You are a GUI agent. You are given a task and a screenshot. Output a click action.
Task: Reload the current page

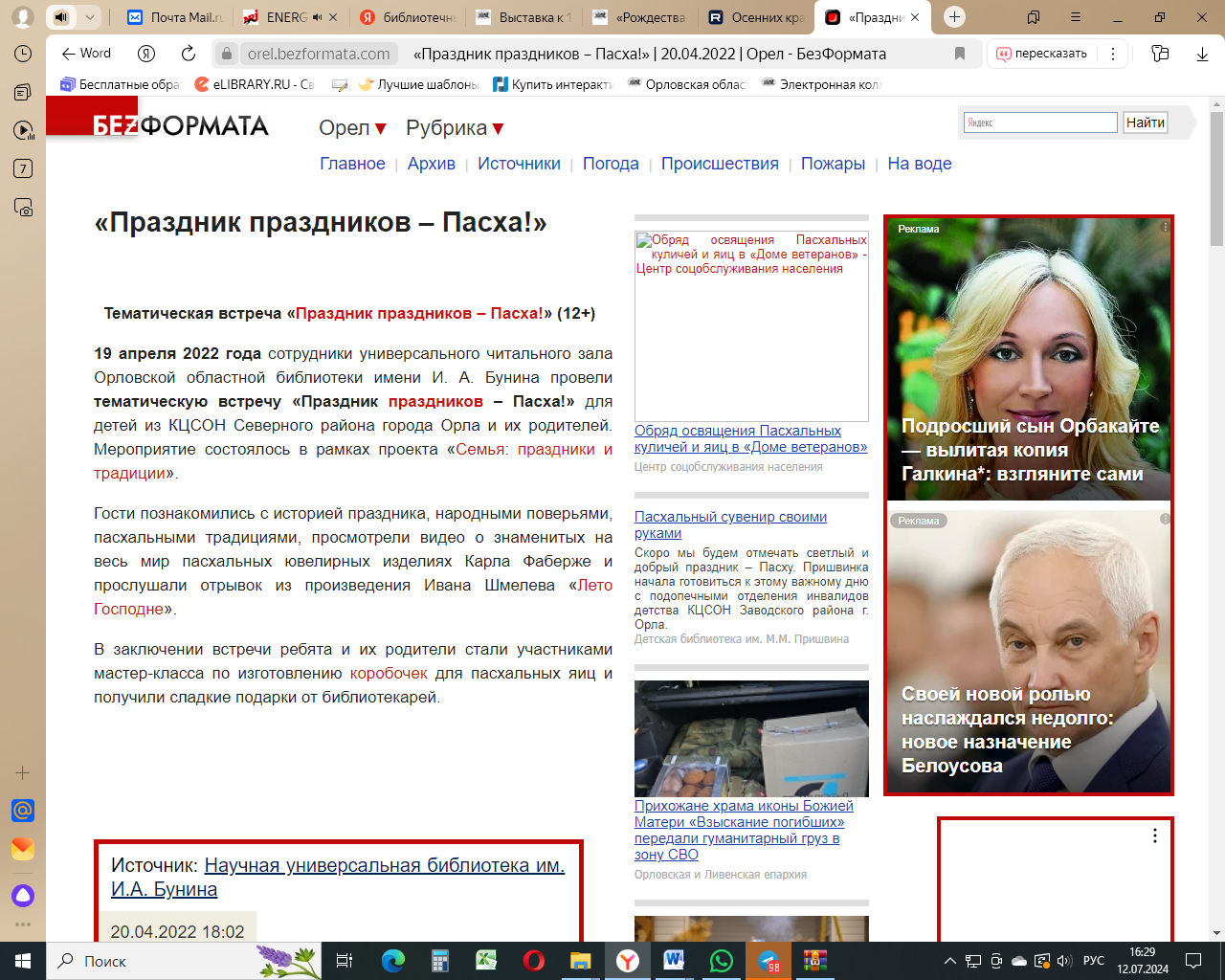click(189, 54)
